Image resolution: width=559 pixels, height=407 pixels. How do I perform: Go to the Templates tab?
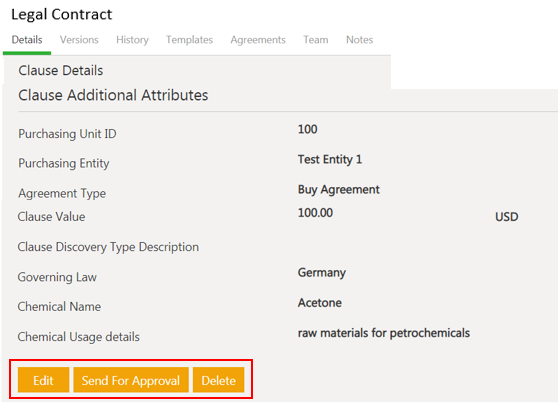189,40
